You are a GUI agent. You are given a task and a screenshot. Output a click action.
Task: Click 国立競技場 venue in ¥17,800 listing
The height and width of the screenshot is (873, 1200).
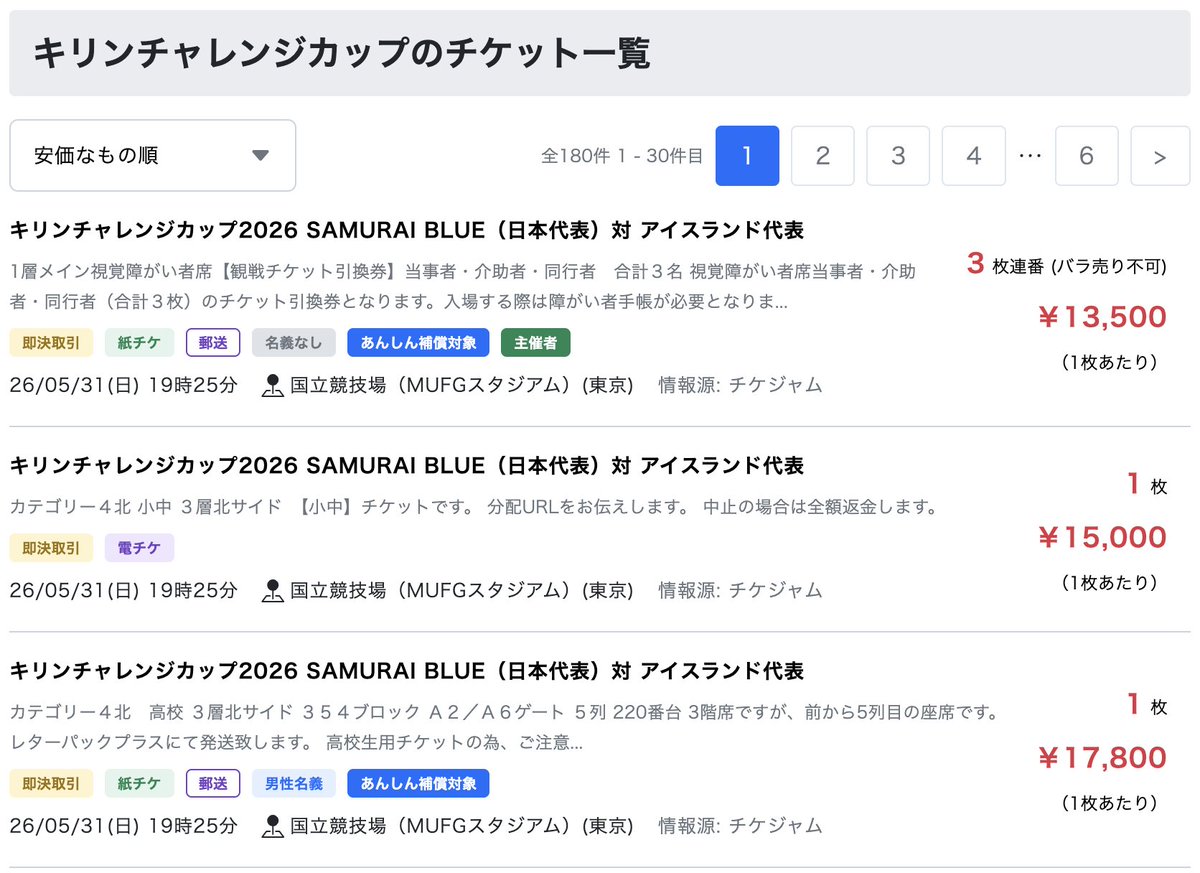coord(462,826)
